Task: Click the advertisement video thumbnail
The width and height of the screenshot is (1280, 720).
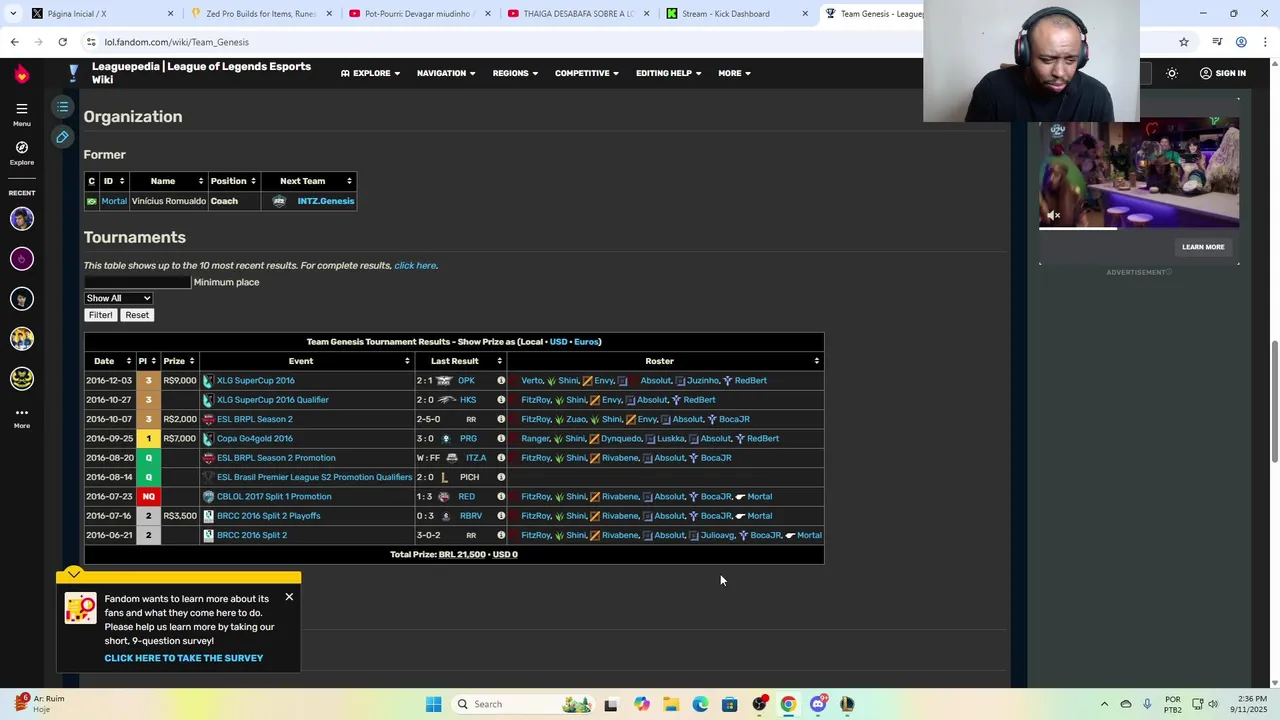Action: [x=1139, y=172]
